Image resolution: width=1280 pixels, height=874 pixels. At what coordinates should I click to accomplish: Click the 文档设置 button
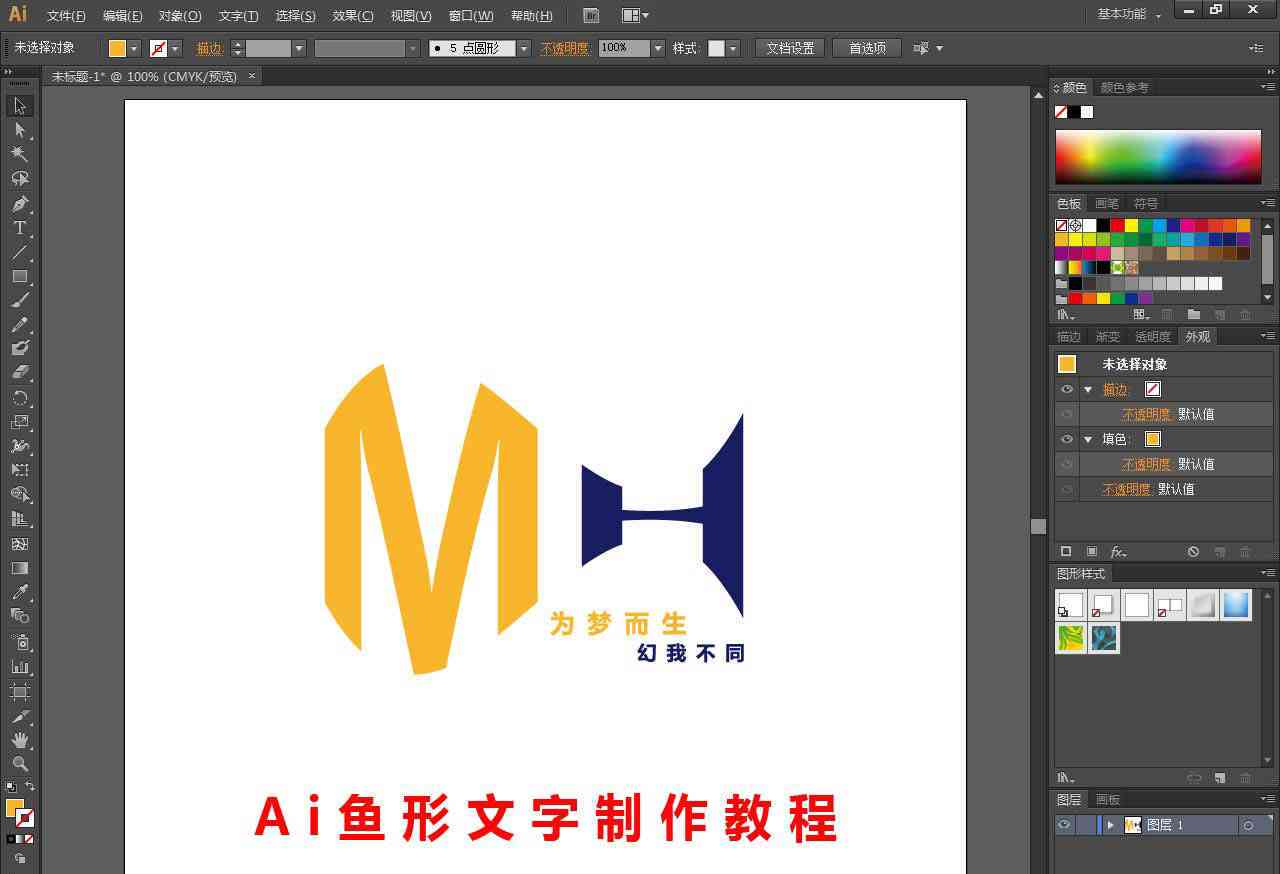click(790, 48)
